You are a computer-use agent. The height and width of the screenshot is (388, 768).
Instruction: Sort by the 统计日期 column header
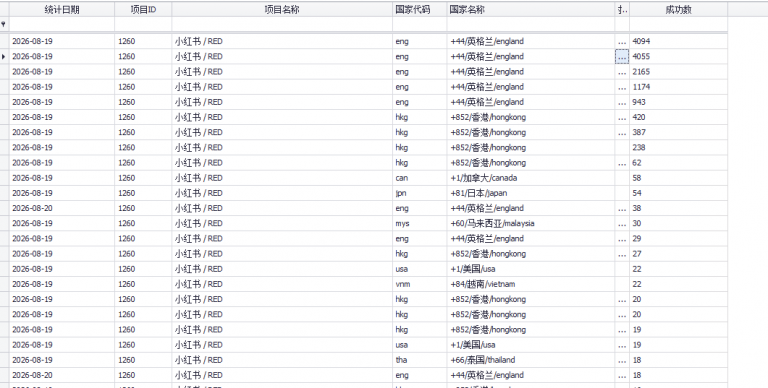click(x=62, y=9)
